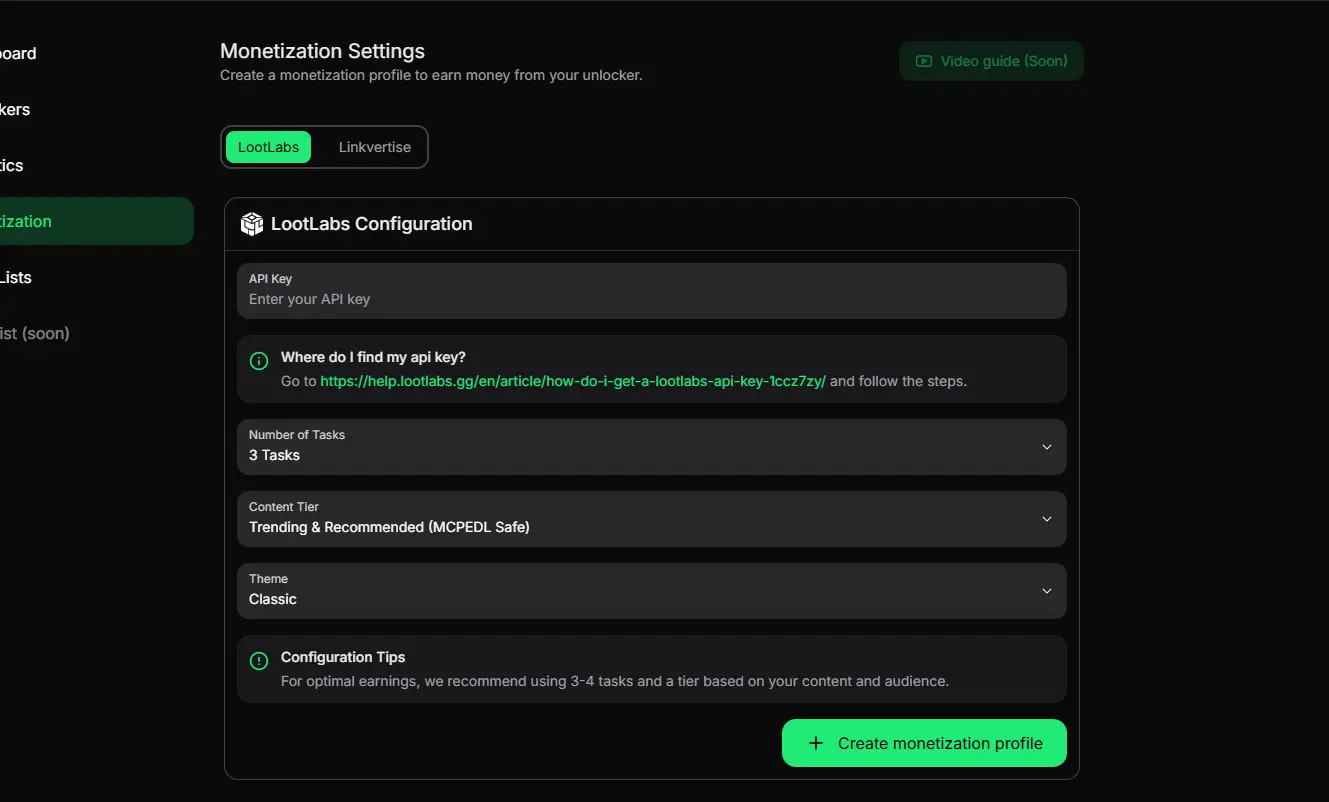This screenshot has height=802, width=1329.
Task: Click the info icon beside API key help
Action: click(x=259, y=361)
